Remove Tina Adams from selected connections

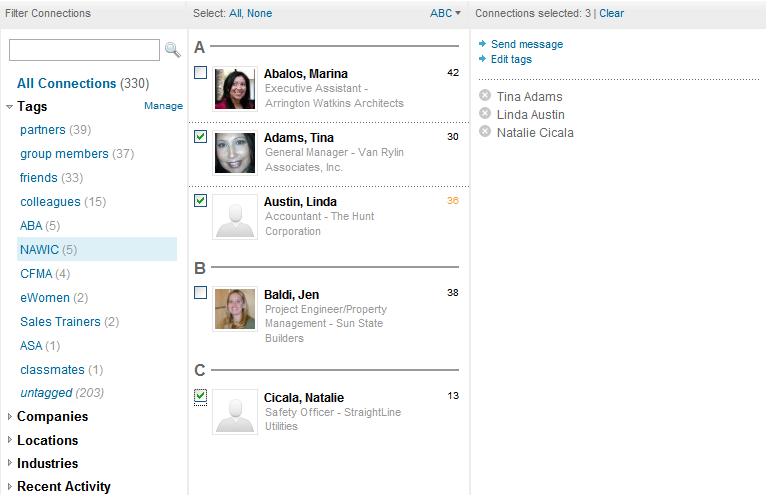coord(485,96)
